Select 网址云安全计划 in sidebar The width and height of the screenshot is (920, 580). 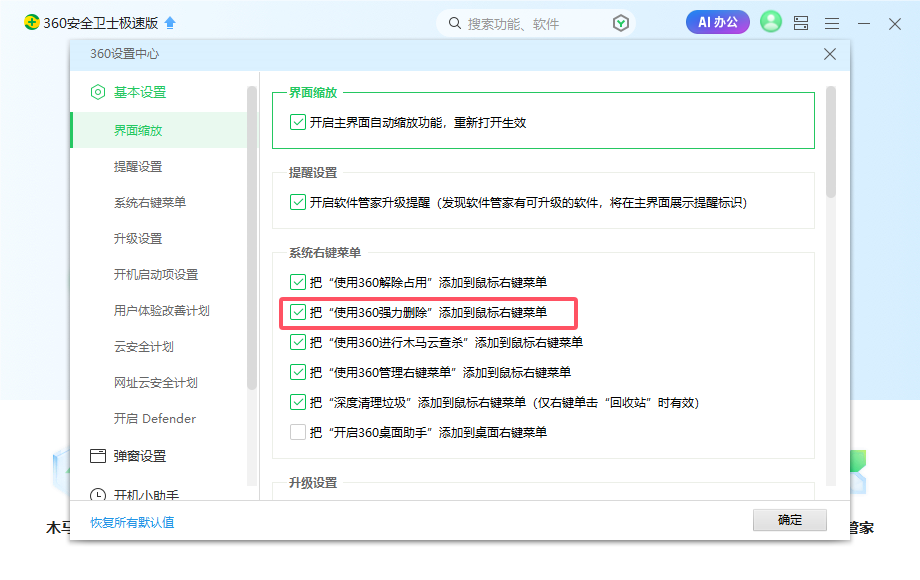pos(155,382)
